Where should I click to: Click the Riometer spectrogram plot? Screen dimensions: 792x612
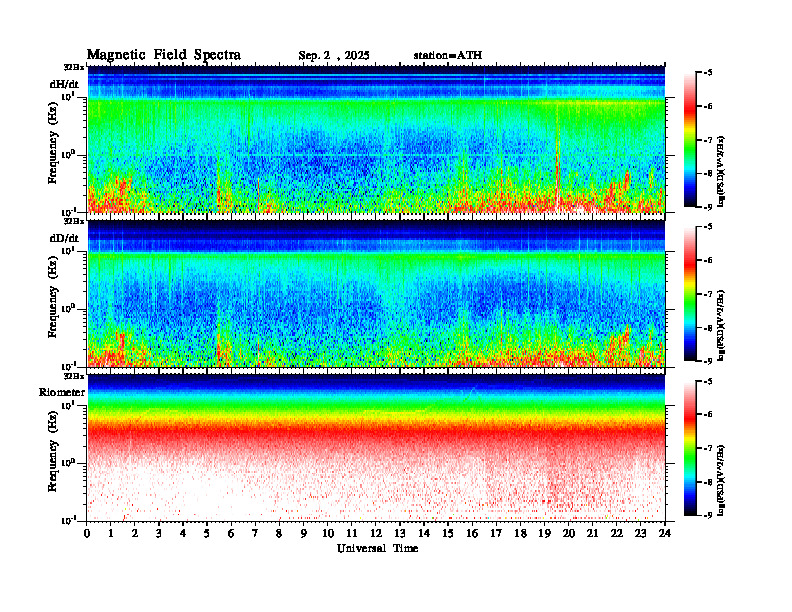(376, 447)
